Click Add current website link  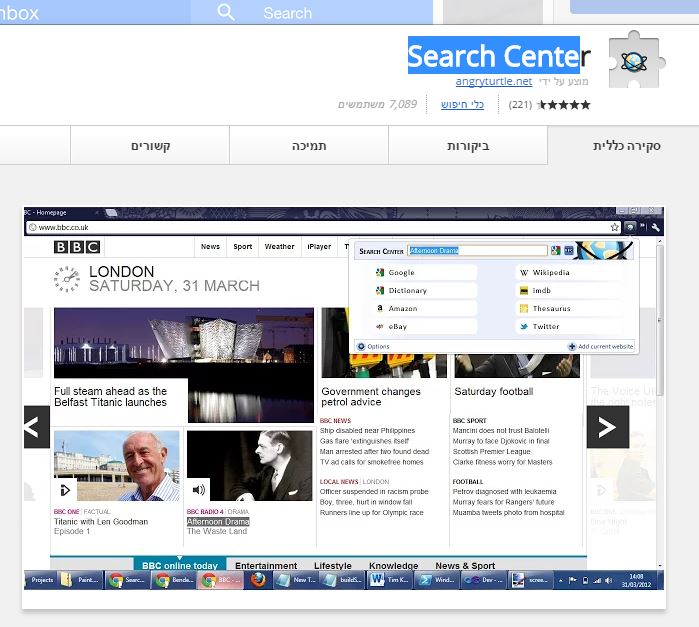point(600,346)
